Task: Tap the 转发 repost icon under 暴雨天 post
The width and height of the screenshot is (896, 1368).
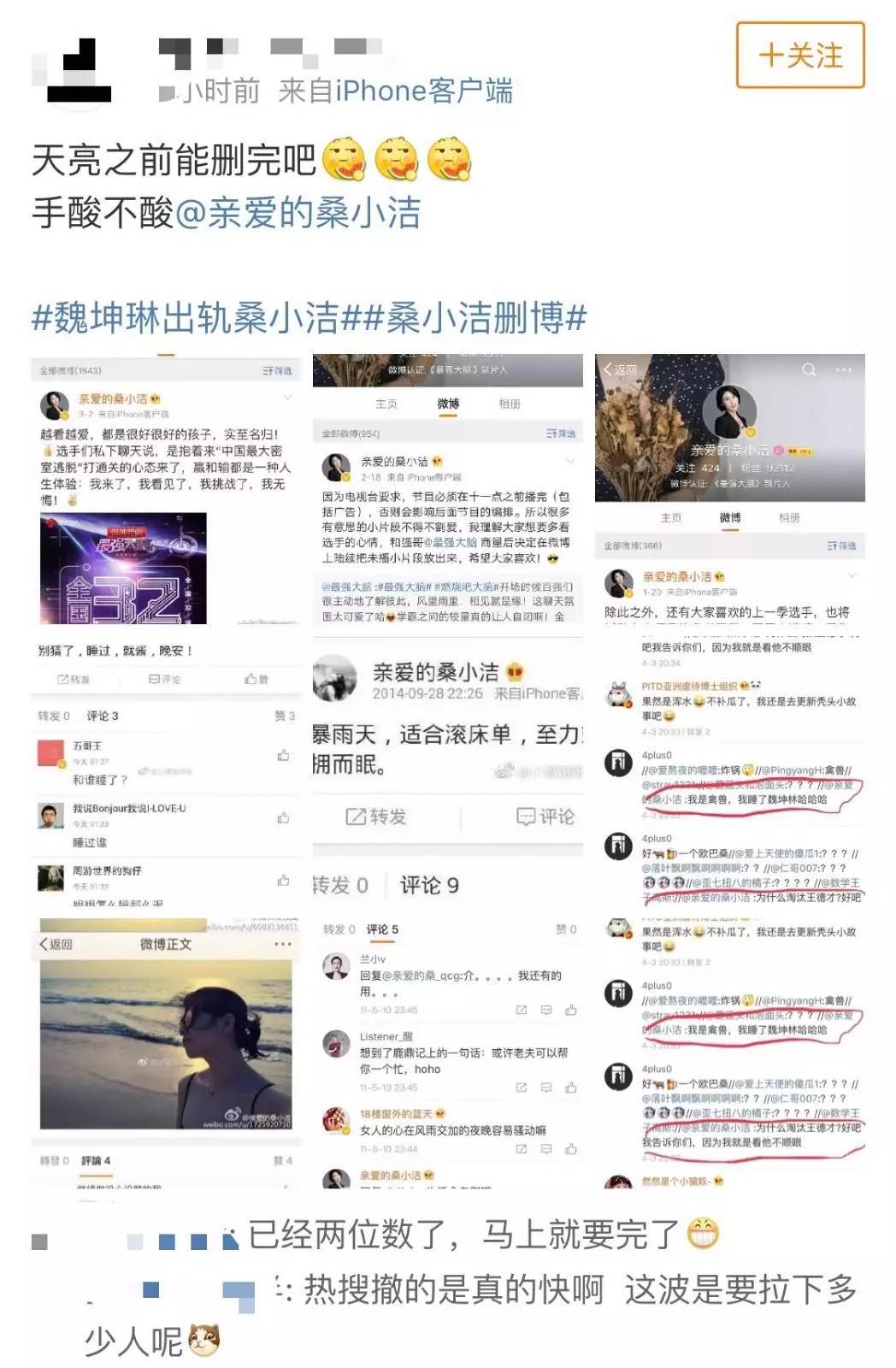Action: pyautogui.click(x=374, y=817)
